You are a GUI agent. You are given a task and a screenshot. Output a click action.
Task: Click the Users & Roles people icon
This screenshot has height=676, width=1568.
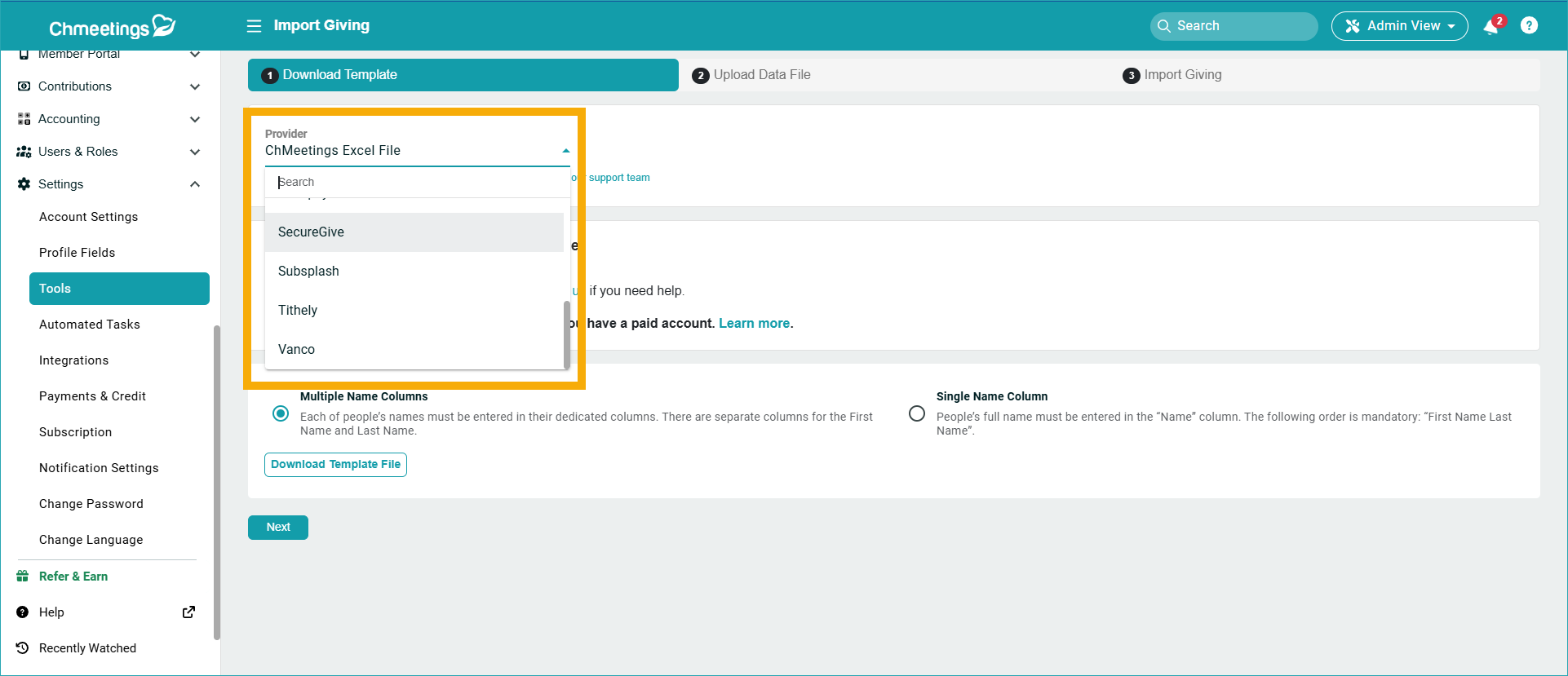(x=24, y=152)
